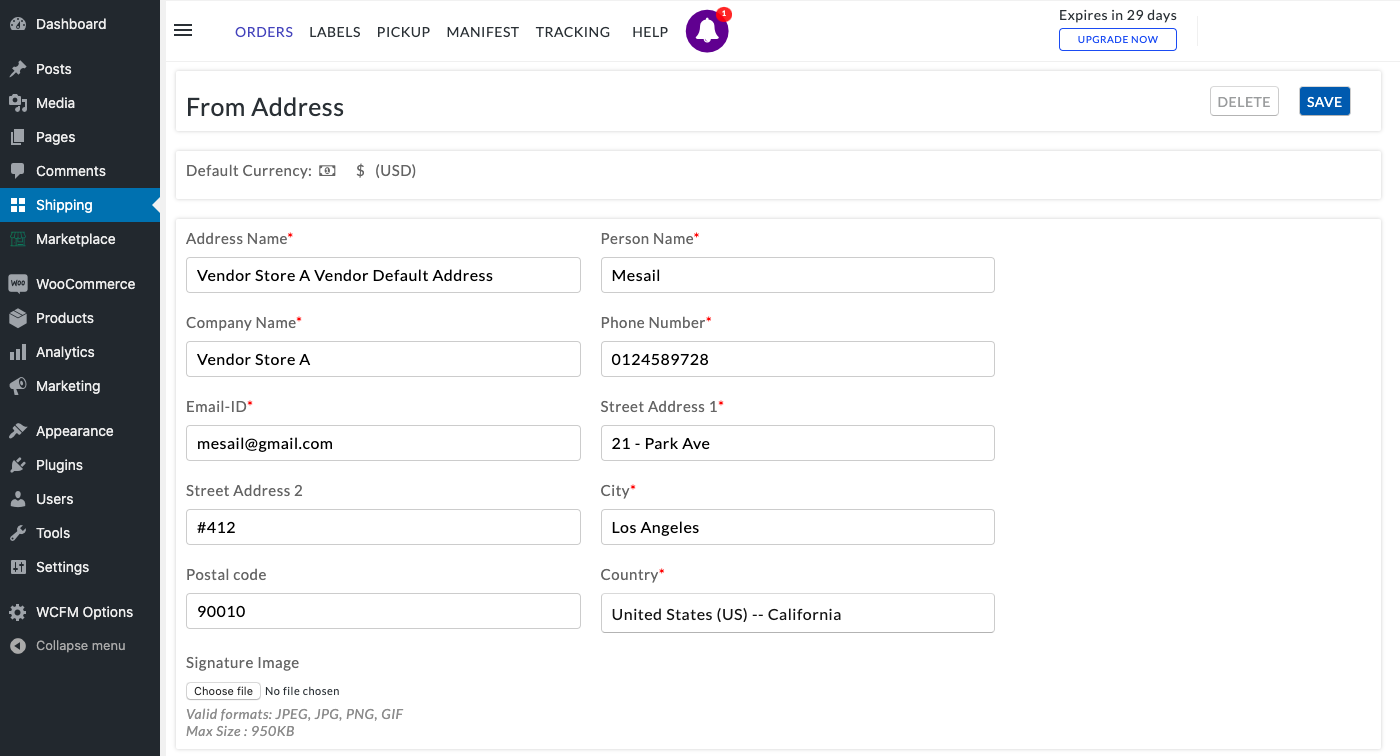Image resolution: width=1400 pixels, height=756 pixels.
Task: Open WooCommerce menu item
Action: [x=80, y=284]
